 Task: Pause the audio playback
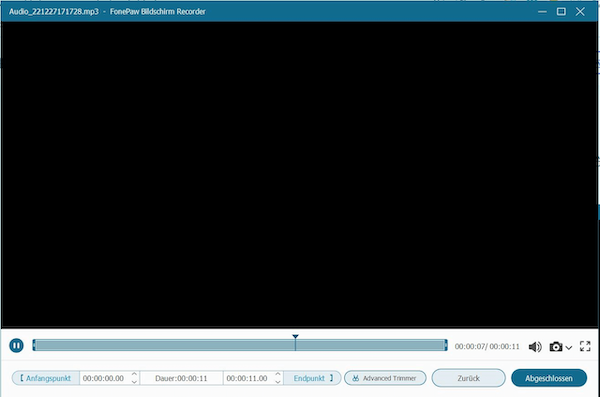click(16, 346)
